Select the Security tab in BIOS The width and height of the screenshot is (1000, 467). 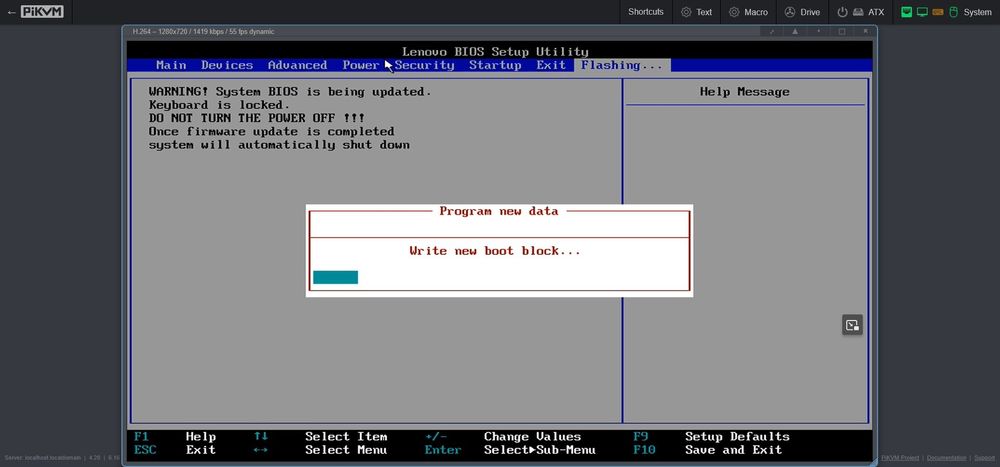[x=424, y=65]
